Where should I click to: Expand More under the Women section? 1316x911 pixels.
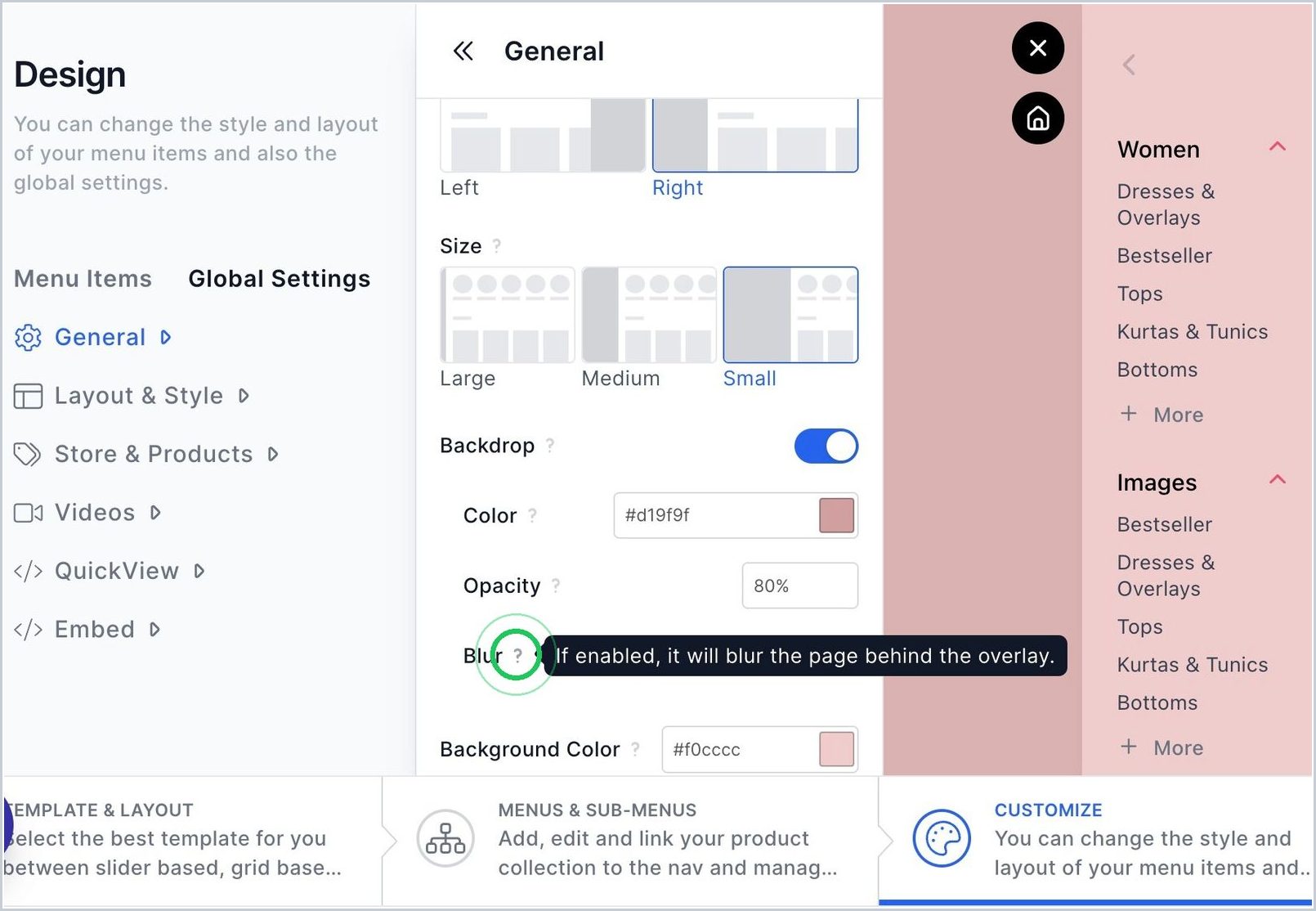1162,415
